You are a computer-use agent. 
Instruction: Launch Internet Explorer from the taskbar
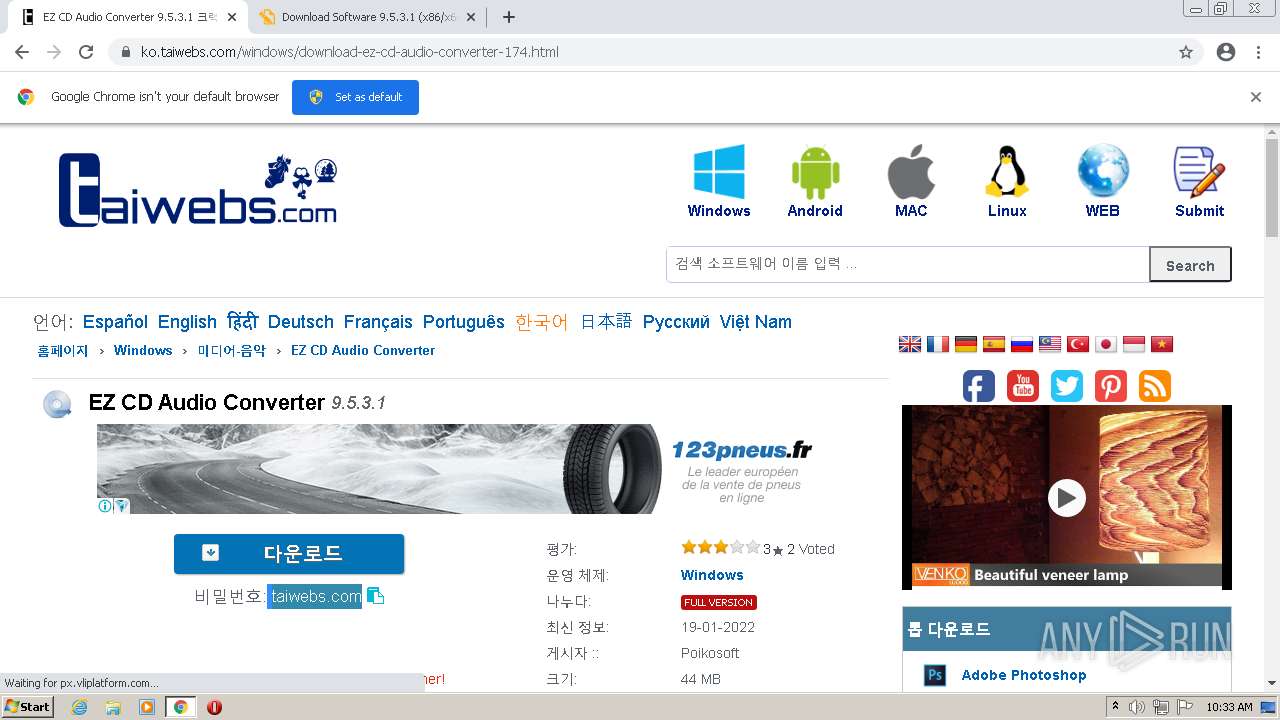(80, 707)
